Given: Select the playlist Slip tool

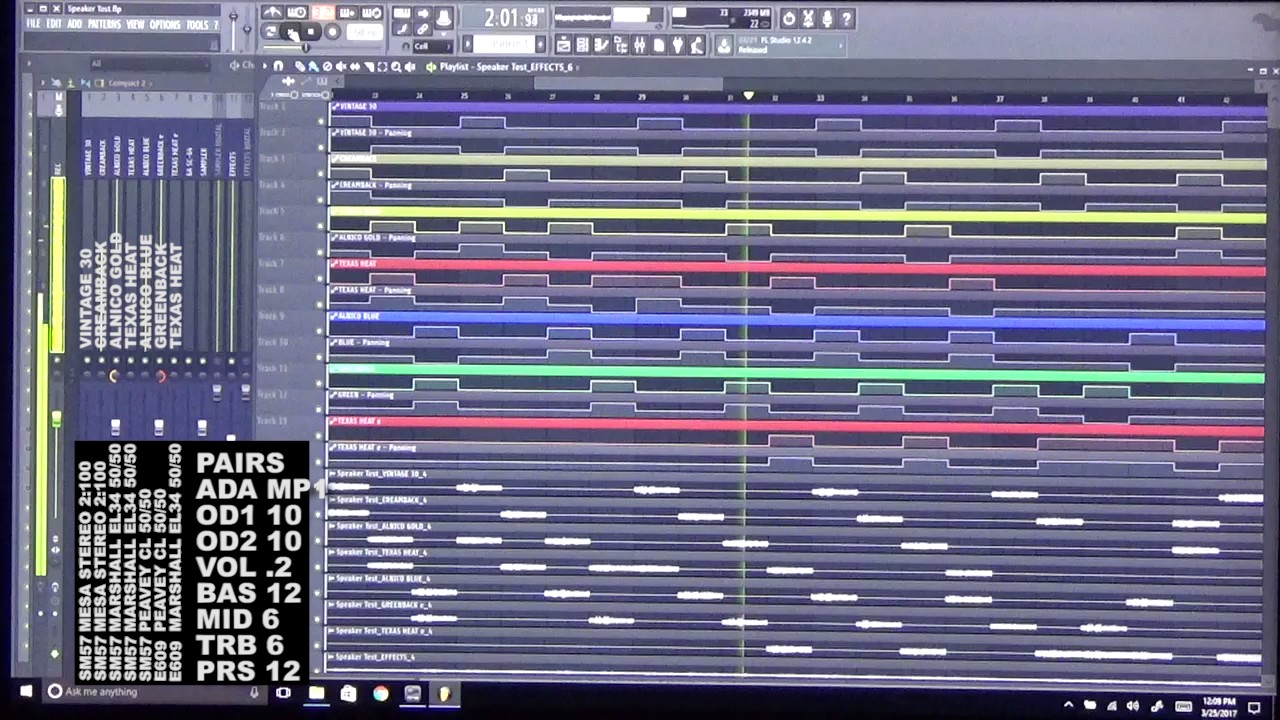Looking at the screenshot, I should [355, 66].
